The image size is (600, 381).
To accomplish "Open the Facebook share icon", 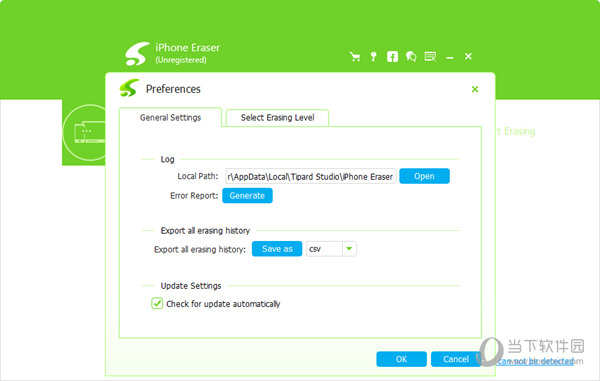I will click(x=392, y=57).
